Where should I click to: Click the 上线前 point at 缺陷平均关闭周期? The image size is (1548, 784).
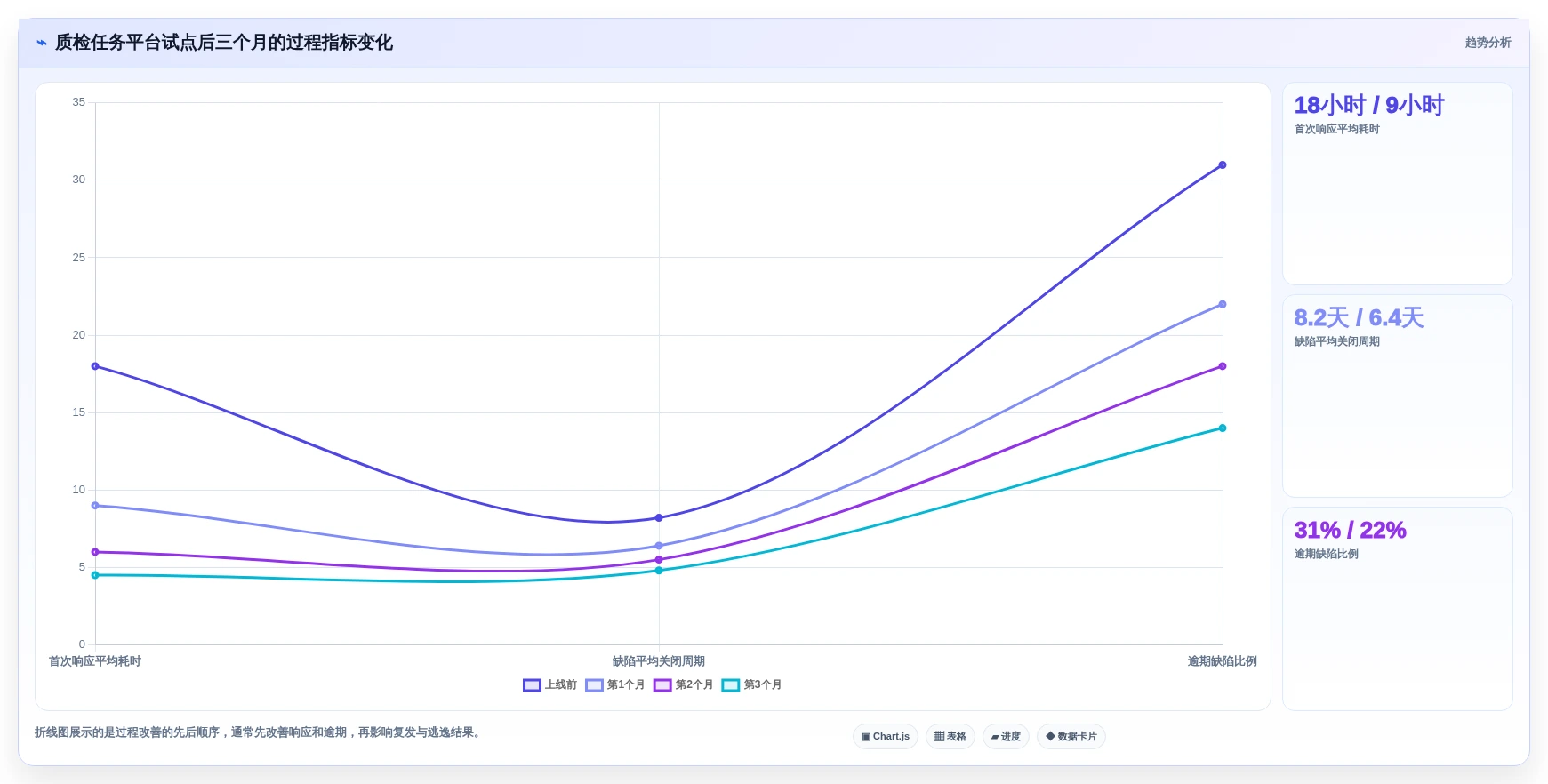[x=659, y=518]
